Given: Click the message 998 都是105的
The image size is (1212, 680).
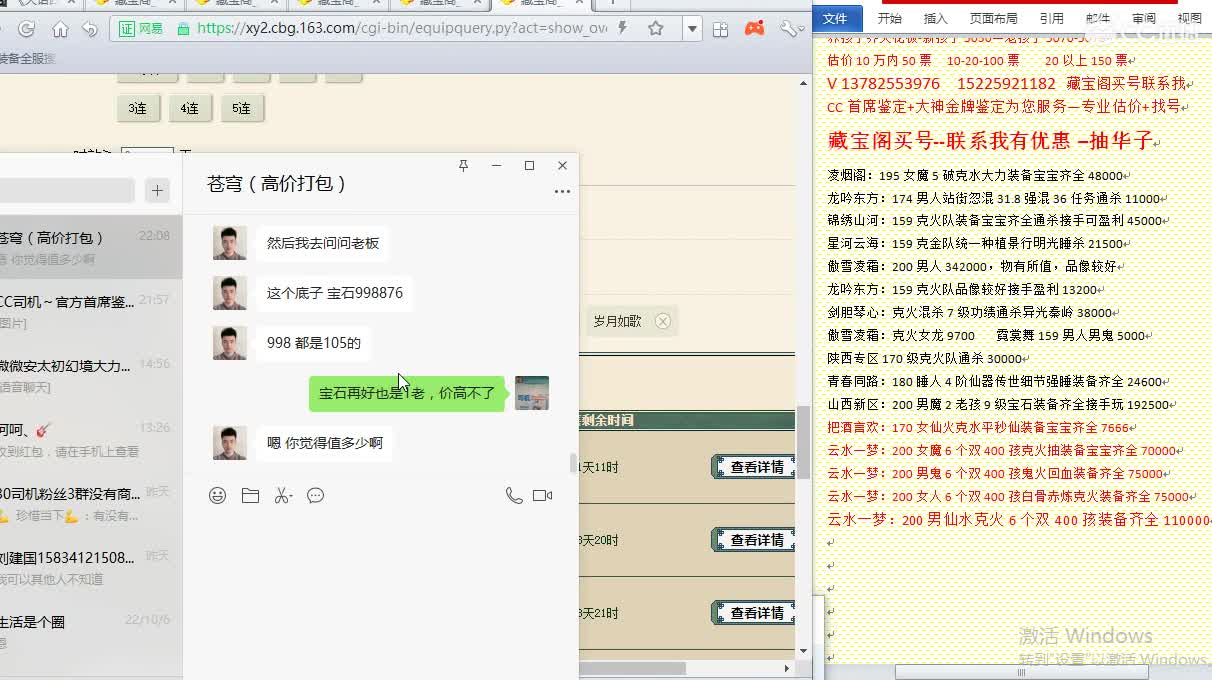Looking at the screenshot, I should 314,343.
